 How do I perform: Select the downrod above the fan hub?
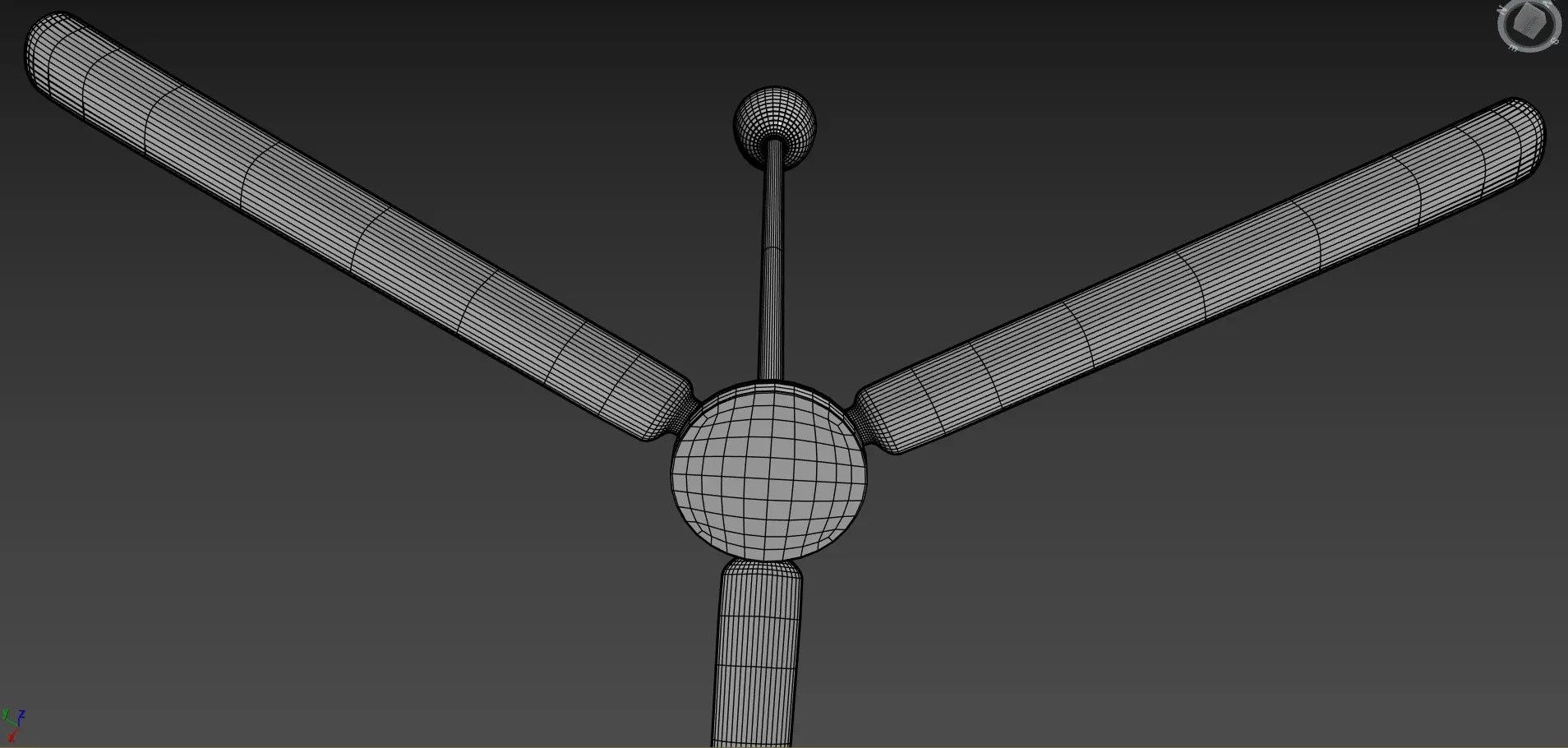(772, 263)
